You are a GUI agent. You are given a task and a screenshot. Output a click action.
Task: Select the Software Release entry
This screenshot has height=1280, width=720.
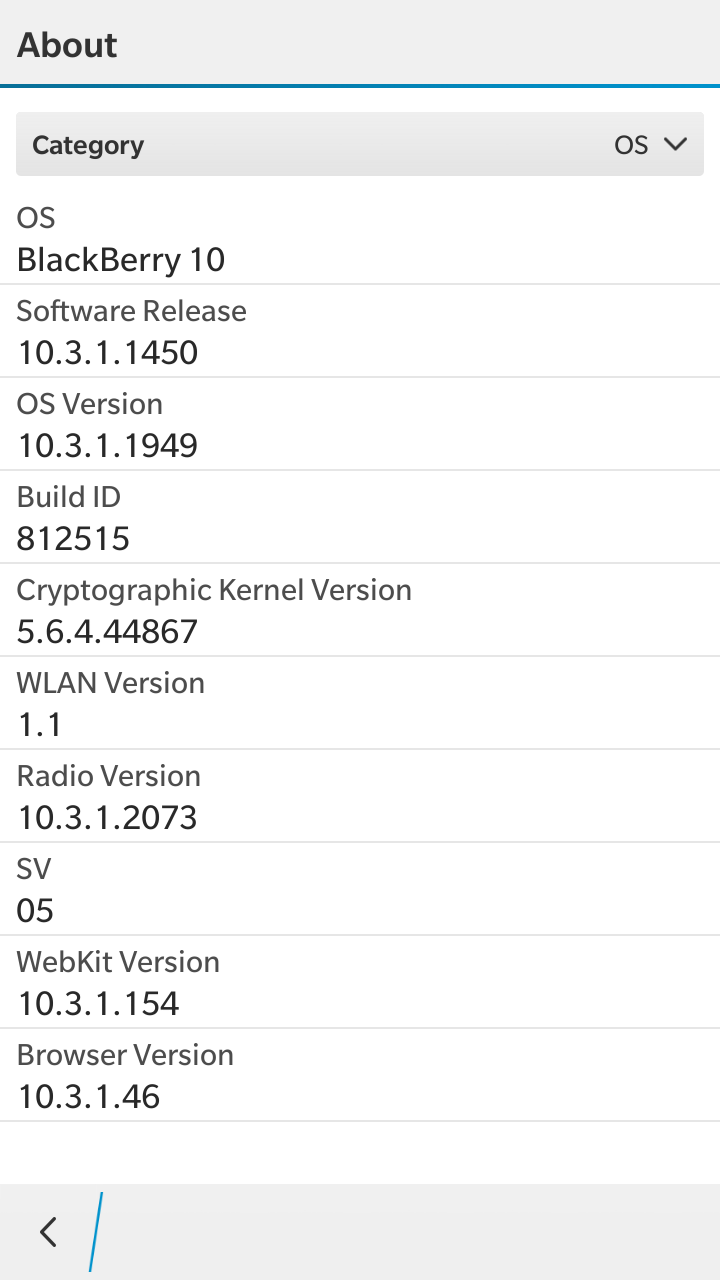click(360, 331)
